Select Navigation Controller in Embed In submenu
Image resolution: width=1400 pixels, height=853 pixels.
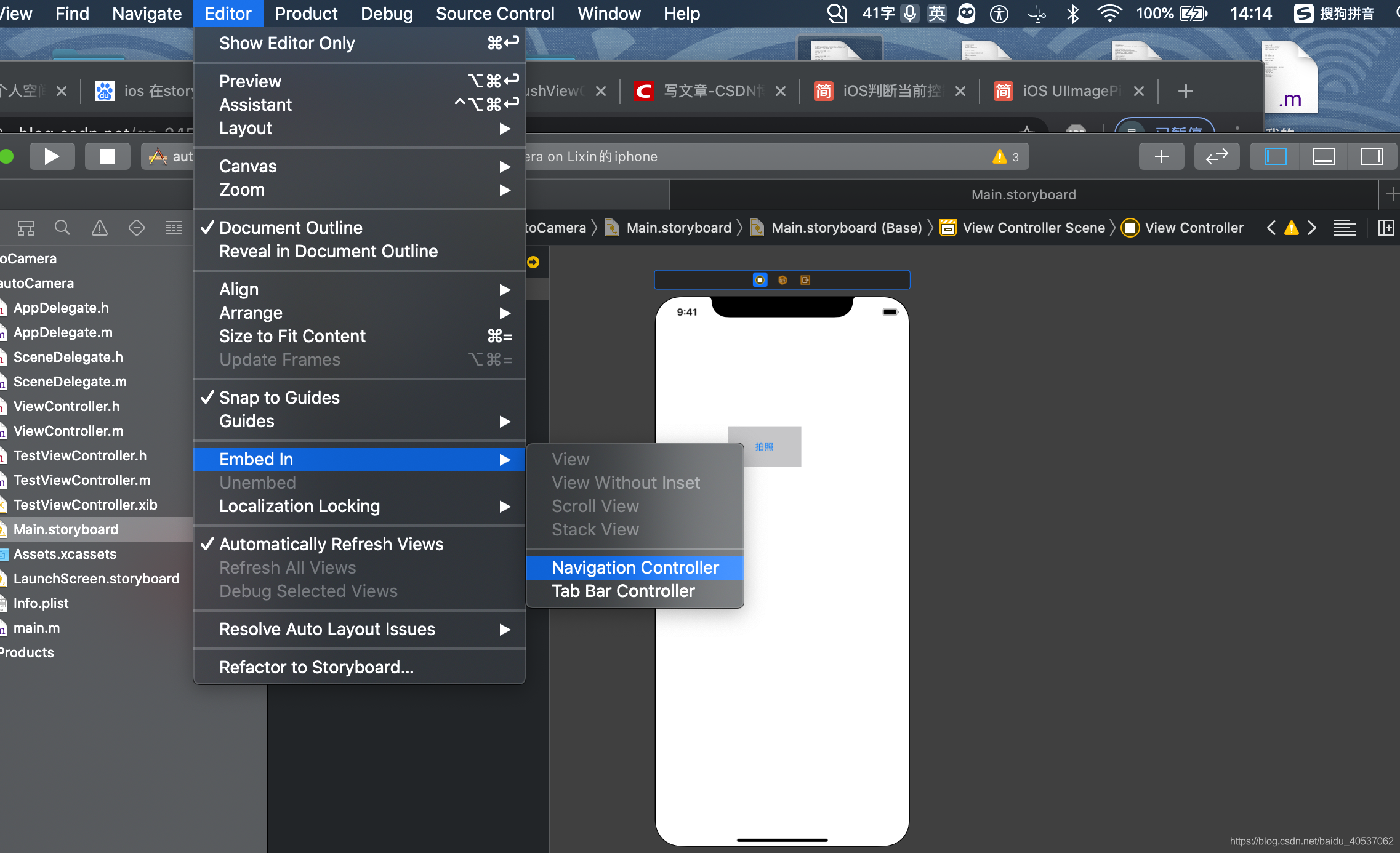[635, 567]
